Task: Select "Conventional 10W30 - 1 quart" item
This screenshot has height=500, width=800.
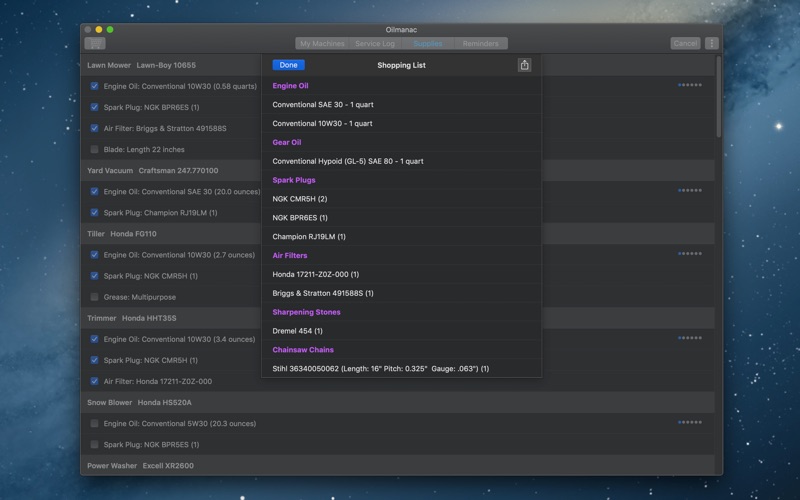Action: click(x=401, y=123)
